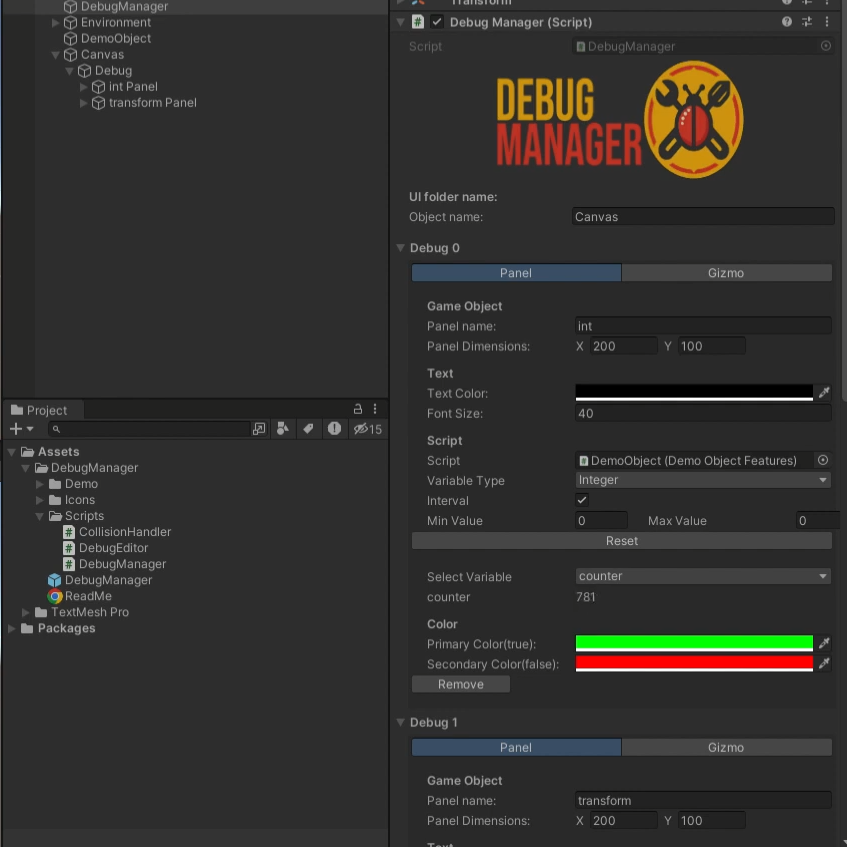Uncheck the Interval checkbox
Image resolution: width=847 pixels, height=847 pixels.
point(582,500)
